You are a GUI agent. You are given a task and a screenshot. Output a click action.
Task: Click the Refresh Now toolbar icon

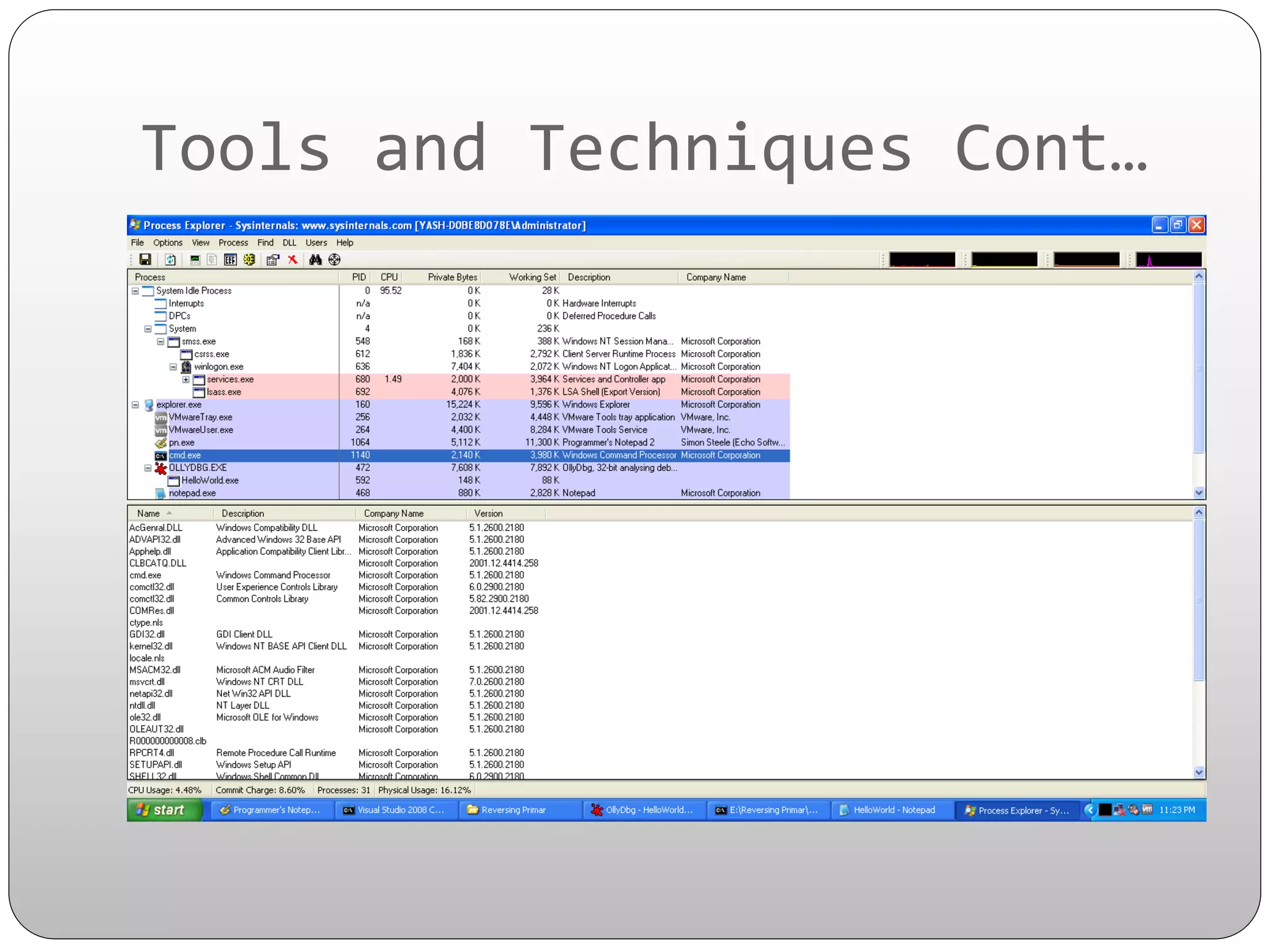(x=171, y=260)
